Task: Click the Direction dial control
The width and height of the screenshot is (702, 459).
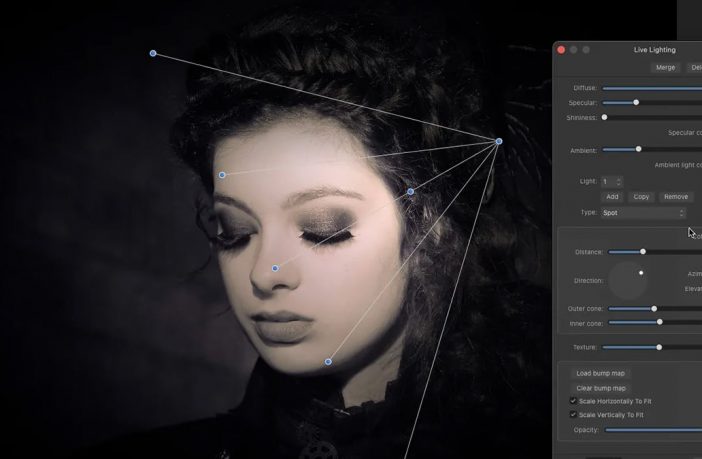Action: pyautogui.click(x=628, y=280)
